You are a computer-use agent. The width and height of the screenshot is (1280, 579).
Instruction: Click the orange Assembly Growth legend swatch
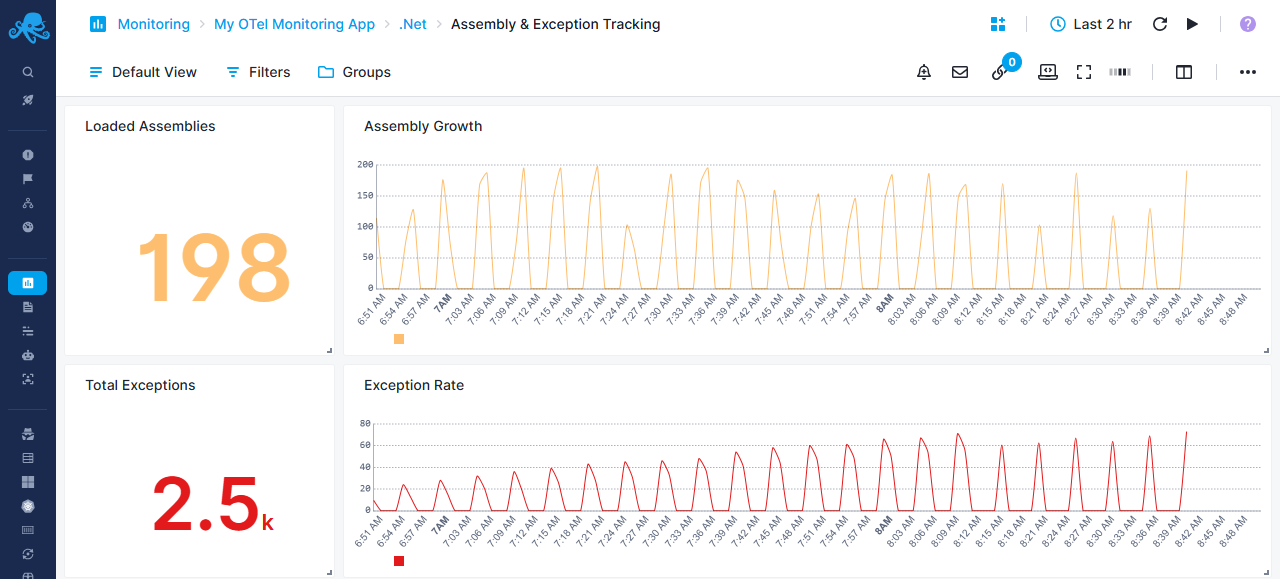click(399, 339)
